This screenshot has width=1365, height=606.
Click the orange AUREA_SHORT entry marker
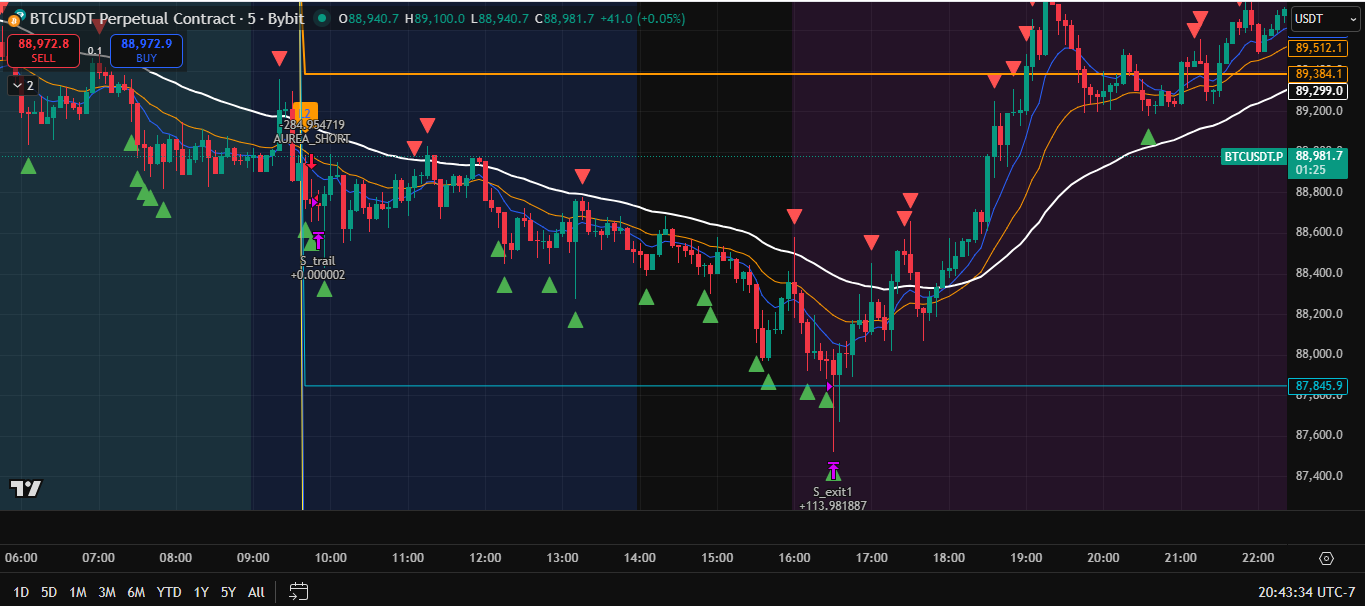coord(305,112)
